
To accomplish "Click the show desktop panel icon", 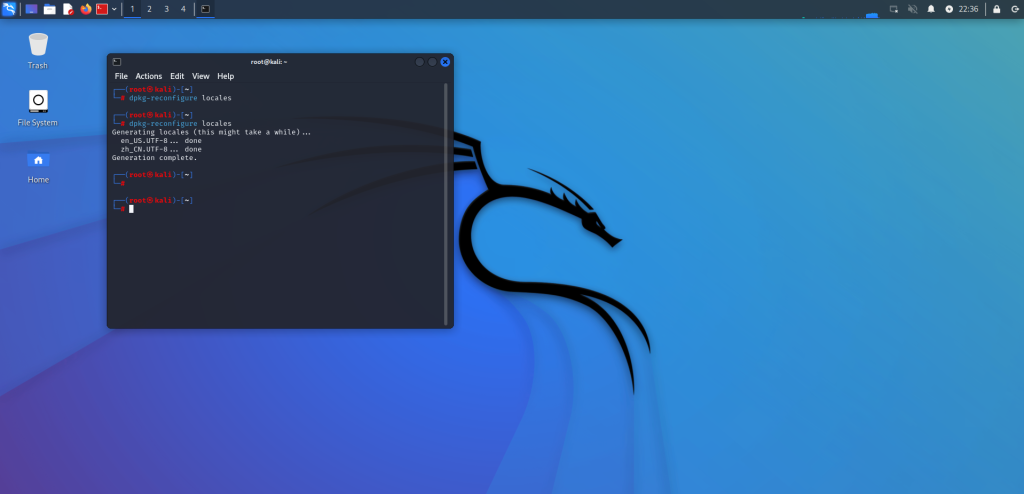I will coord(31,9).
